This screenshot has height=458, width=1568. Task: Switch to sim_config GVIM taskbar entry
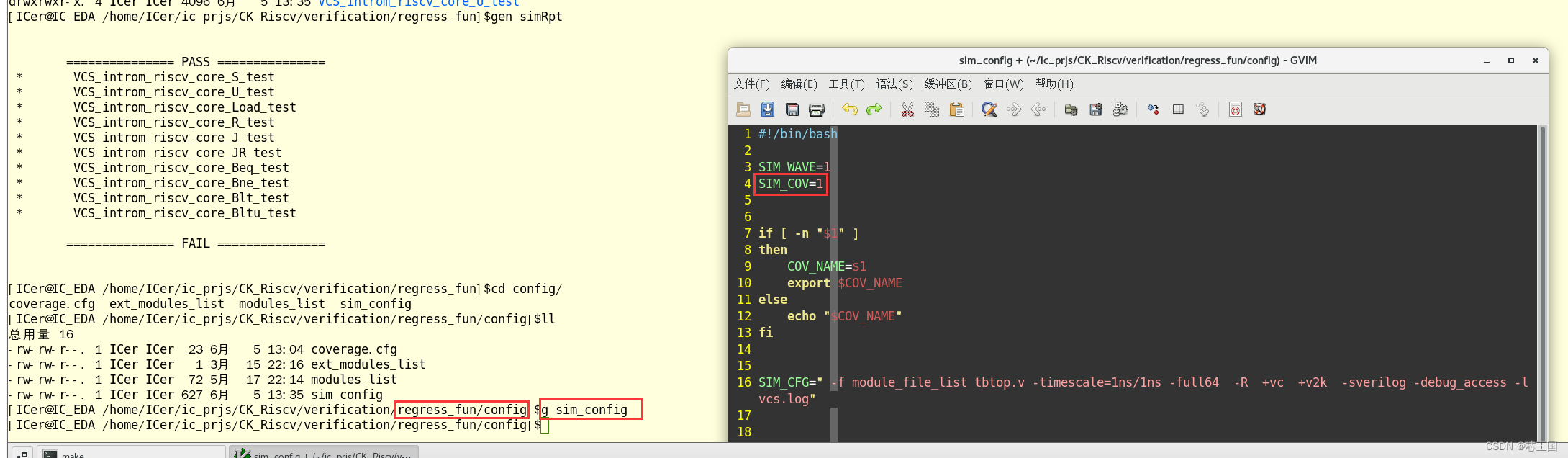[x=325, y=452]
